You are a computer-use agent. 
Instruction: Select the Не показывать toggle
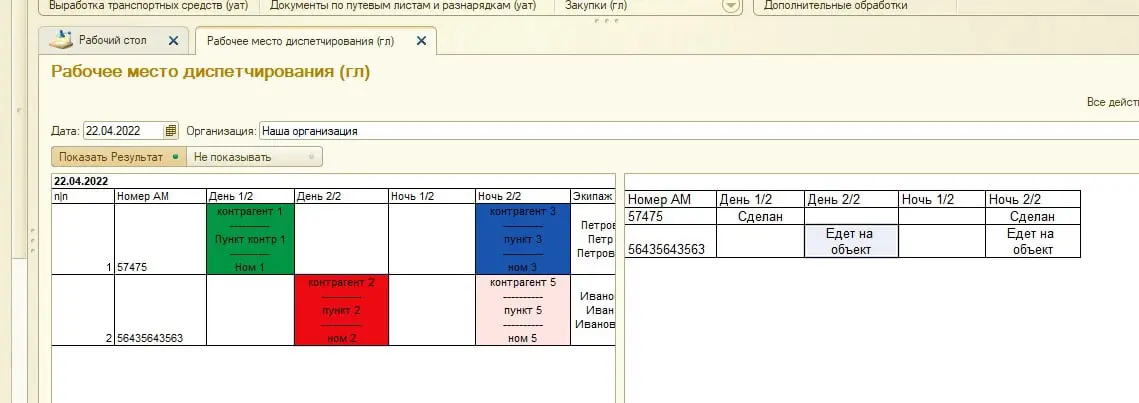(254, 157)
